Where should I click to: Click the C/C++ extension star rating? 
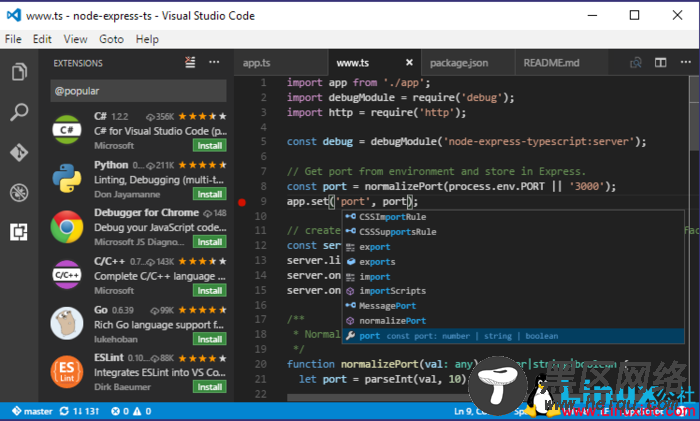(x=202, y=261)
